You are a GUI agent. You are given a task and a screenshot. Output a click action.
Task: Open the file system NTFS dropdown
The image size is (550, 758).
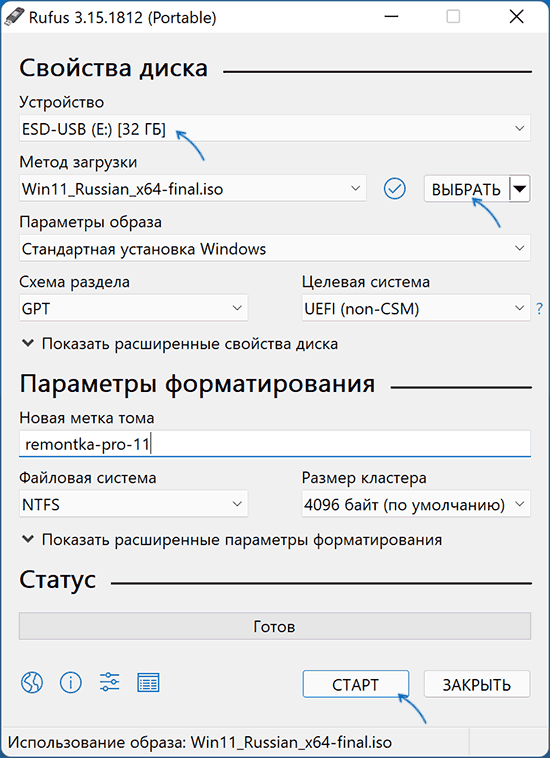click(133, 504)
